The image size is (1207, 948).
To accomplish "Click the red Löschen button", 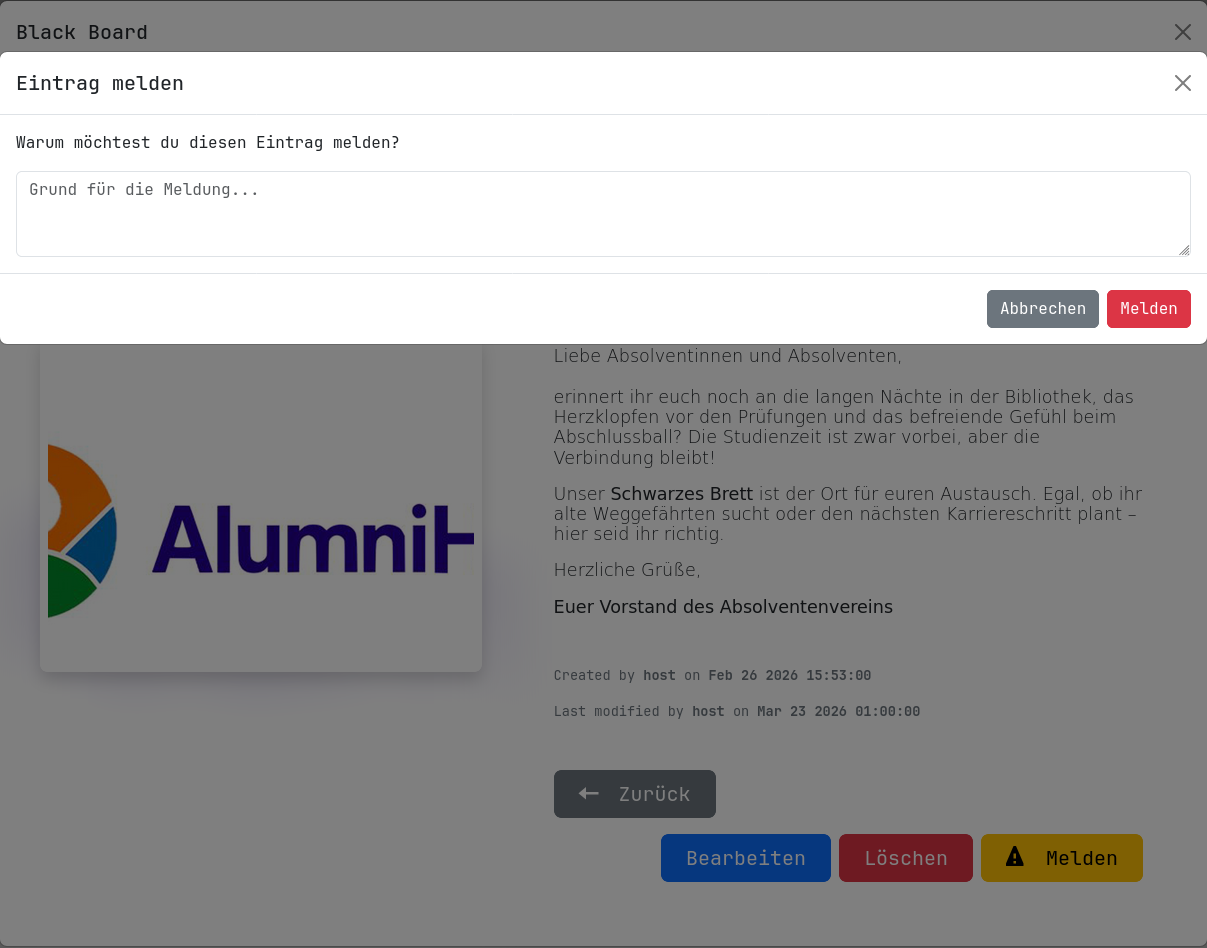I will (905, 858).
